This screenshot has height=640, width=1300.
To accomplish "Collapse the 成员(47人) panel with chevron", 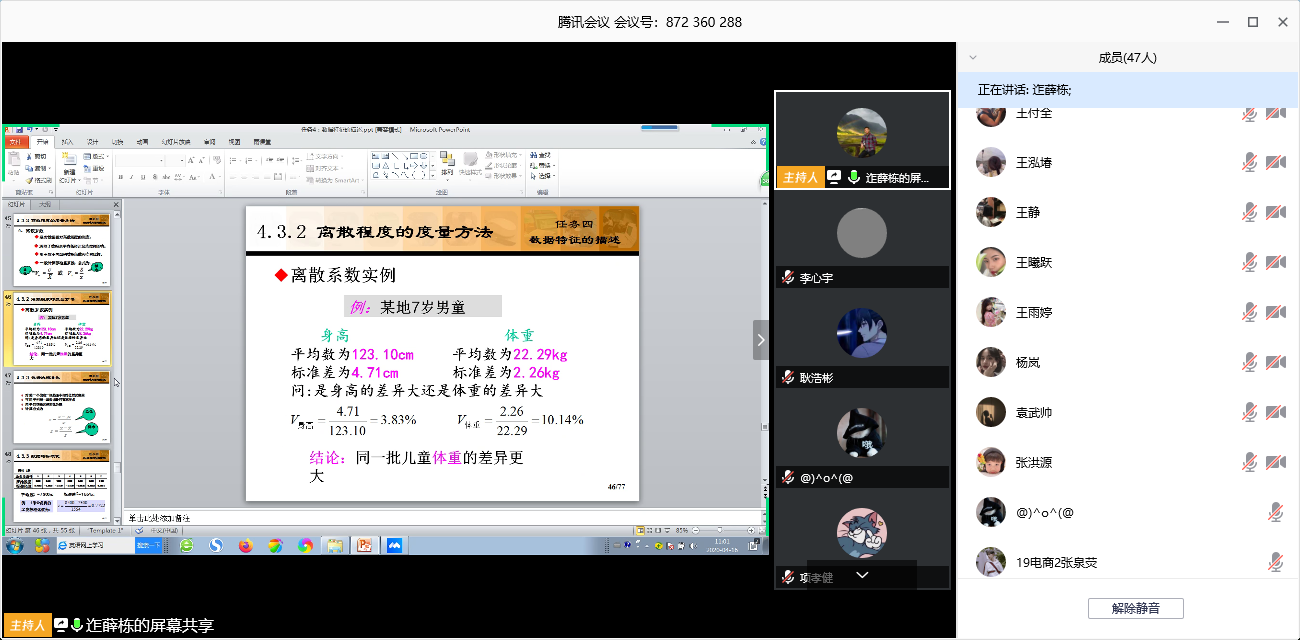I will pyautogui.click(x=973, y=58).
